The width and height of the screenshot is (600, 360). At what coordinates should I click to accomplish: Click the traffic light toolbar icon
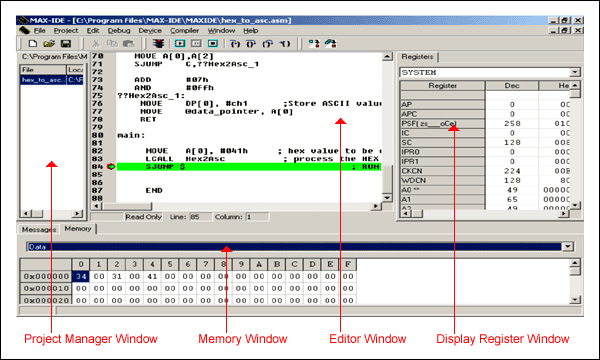click(x=158, y=44)
